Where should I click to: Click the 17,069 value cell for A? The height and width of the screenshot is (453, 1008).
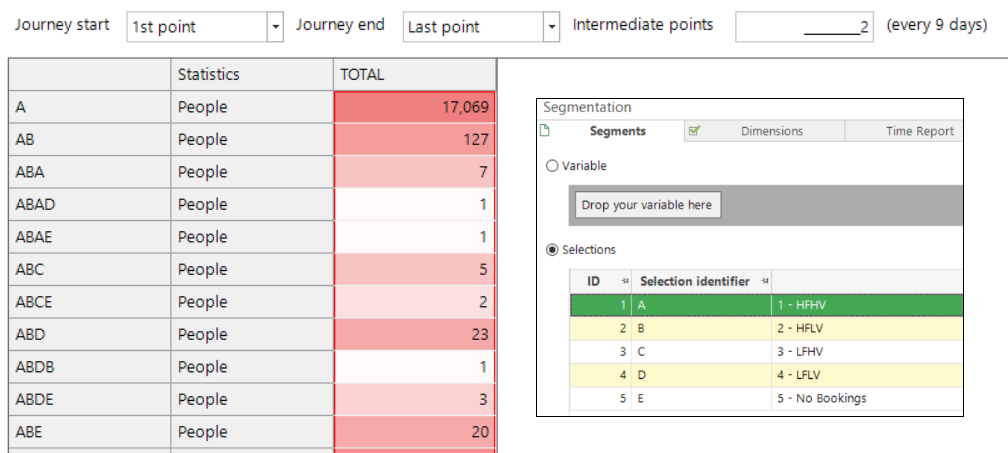click(415, 107)
